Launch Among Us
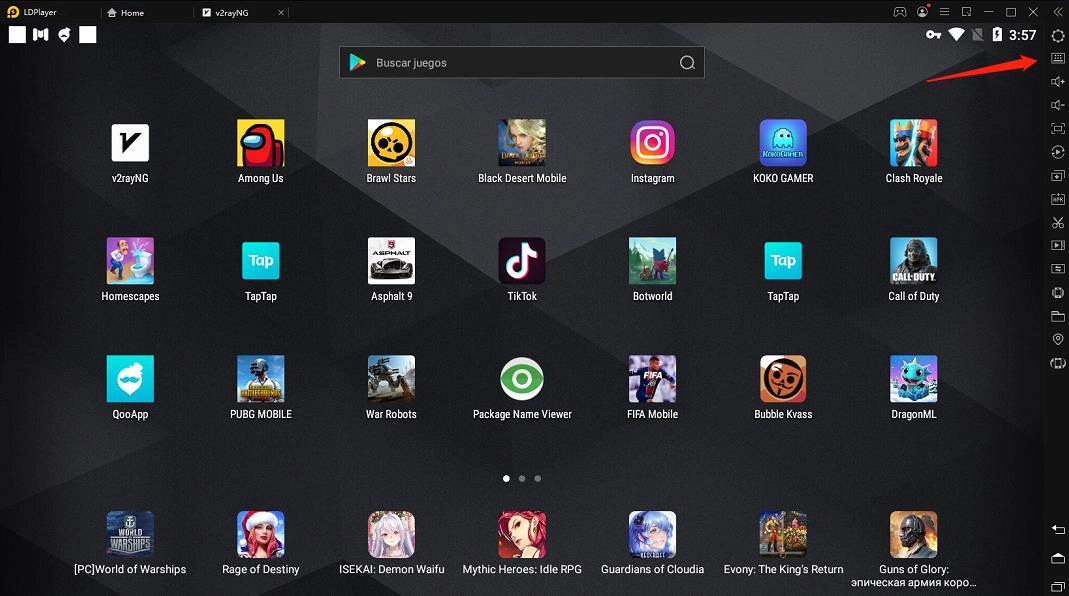The height and width of the screenshot is (596, 1069). 260,143
